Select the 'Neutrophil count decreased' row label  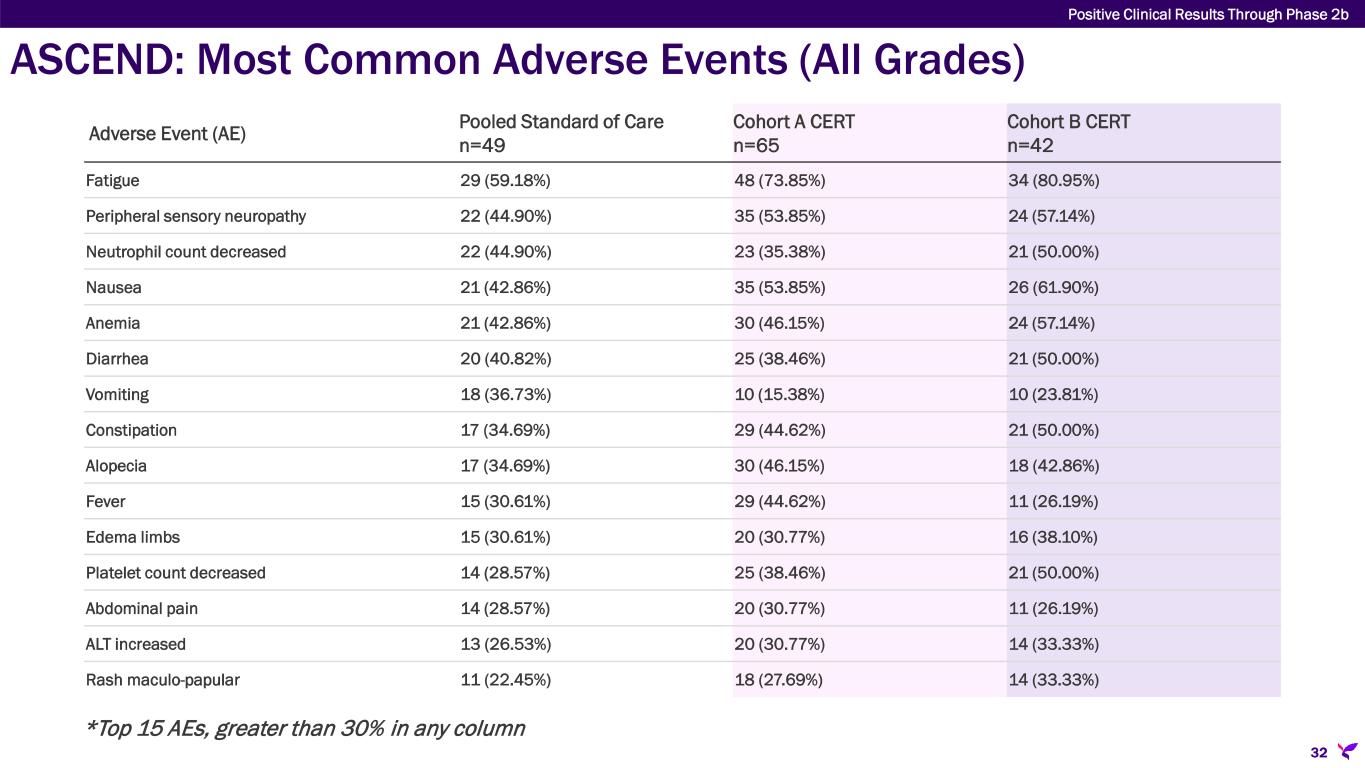[x=186, y=252]
